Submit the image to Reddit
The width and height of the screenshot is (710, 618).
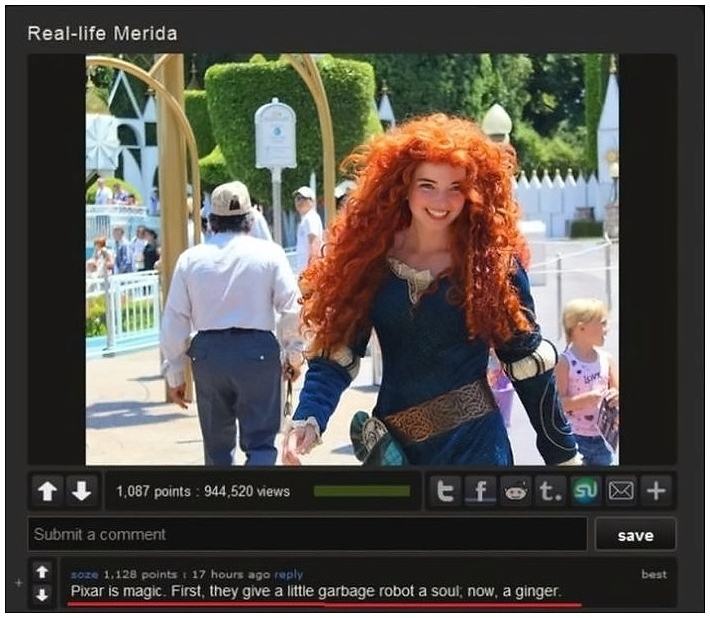point(516,491)
